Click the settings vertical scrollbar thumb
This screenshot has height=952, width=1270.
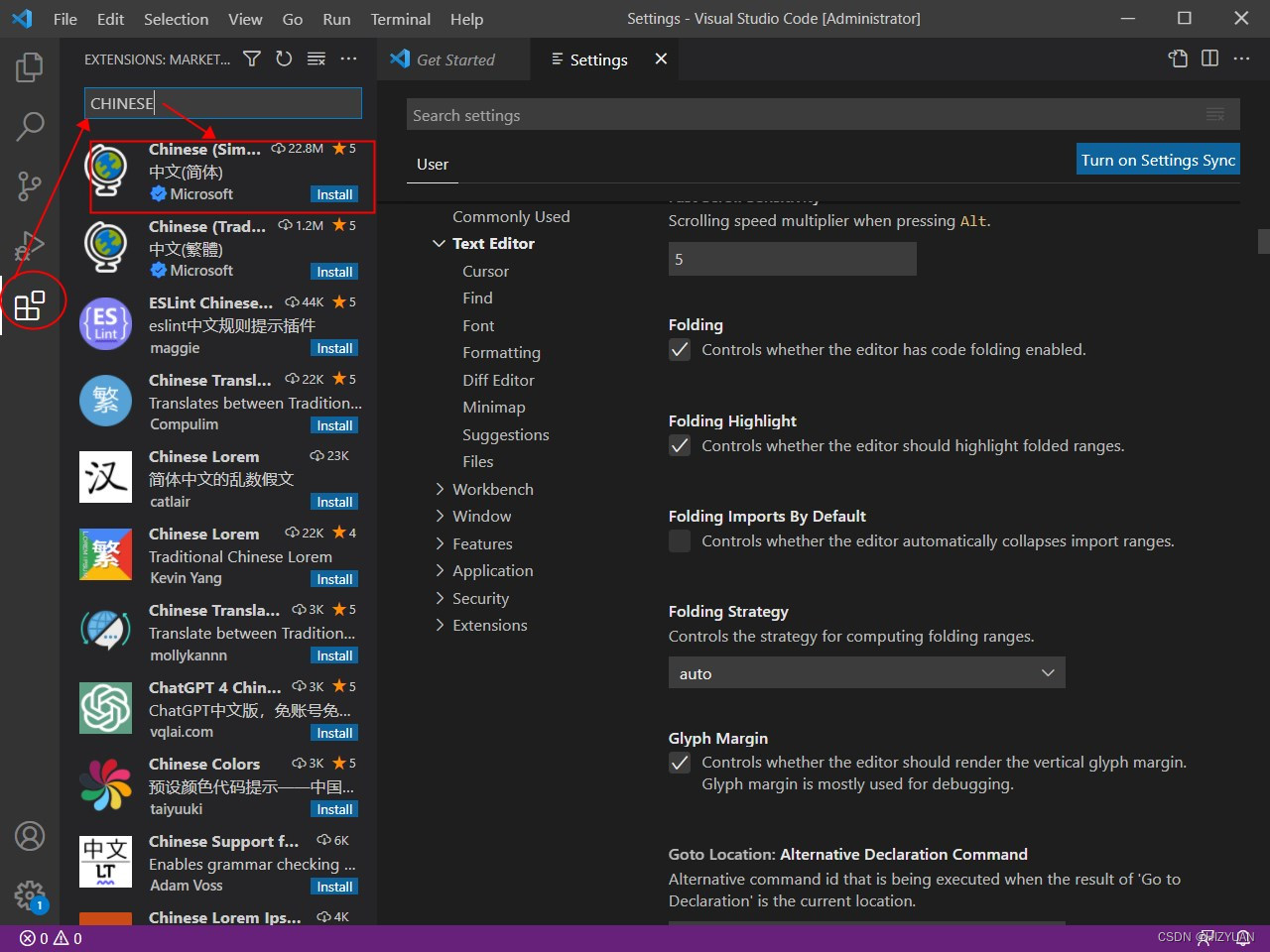[1264, 241]
